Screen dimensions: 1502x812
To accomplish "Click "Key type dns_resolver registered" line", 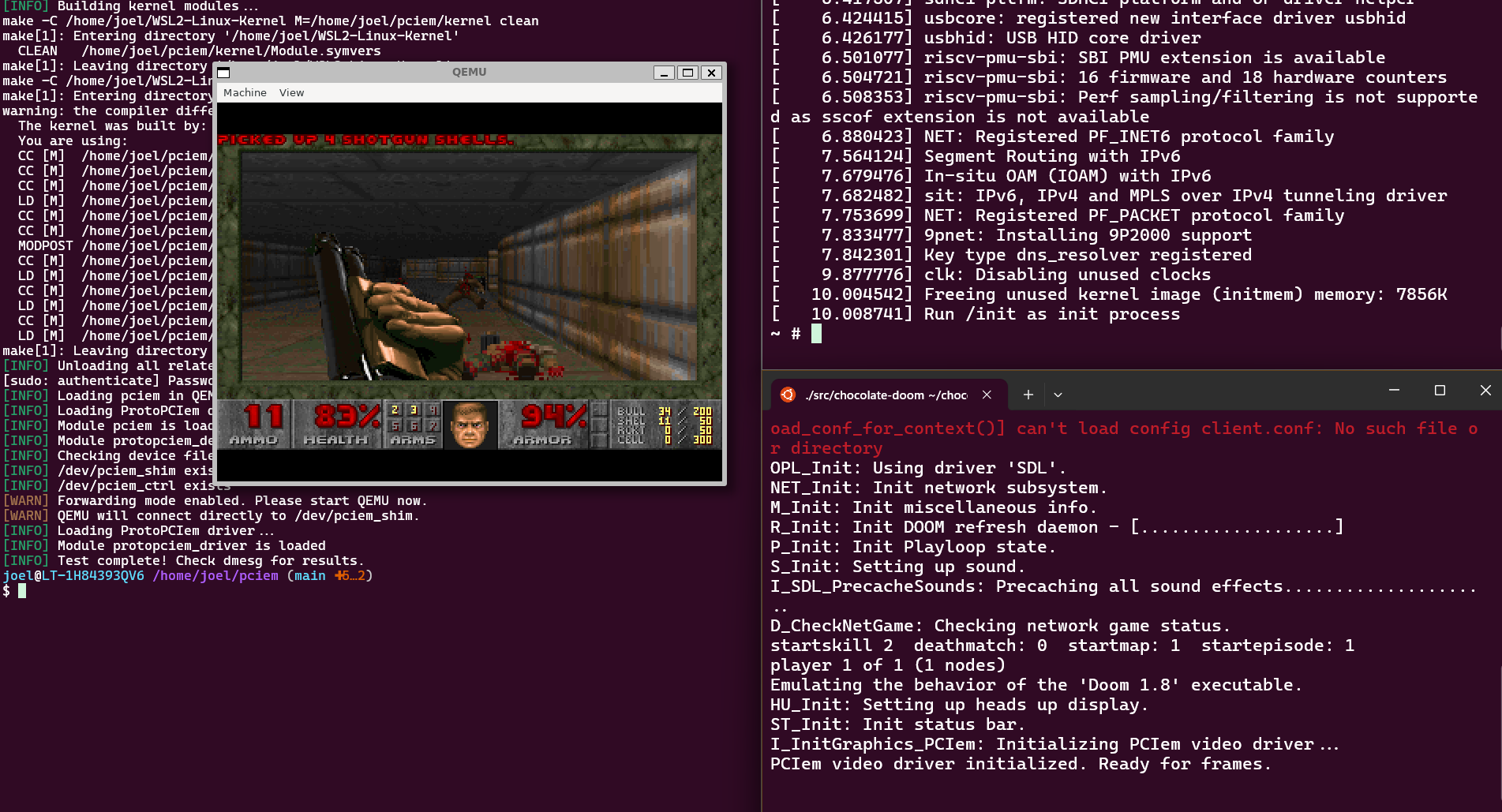I will [1012, 255].
